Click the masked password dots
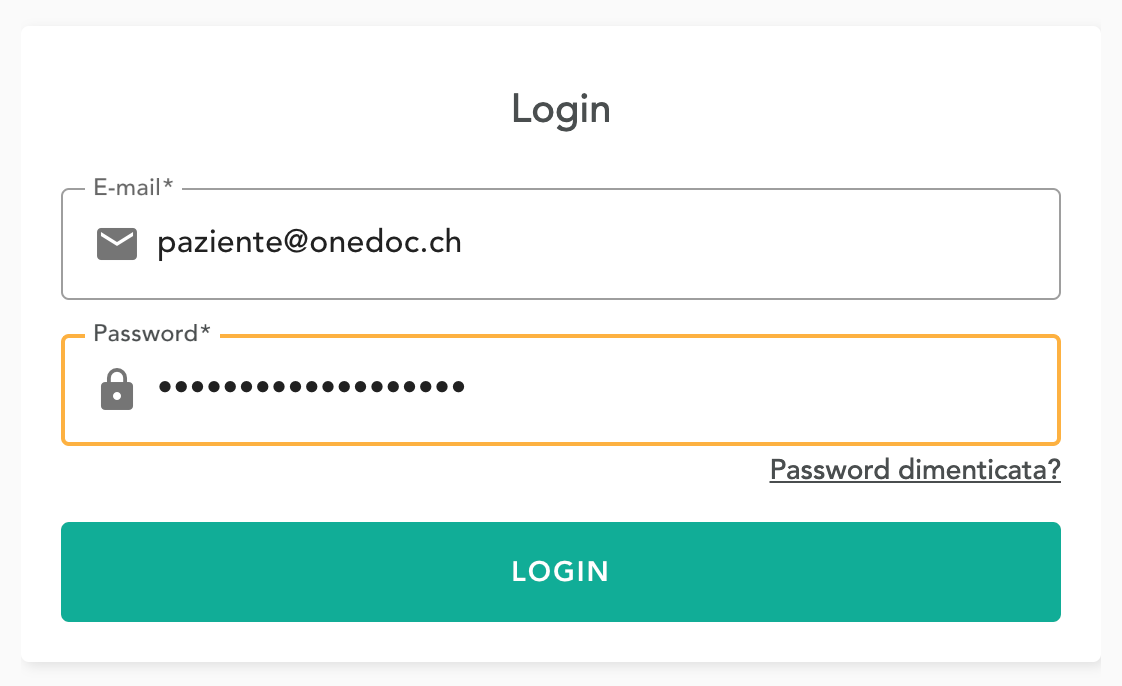Screen dimensions: 1122x686 point(311,387)
